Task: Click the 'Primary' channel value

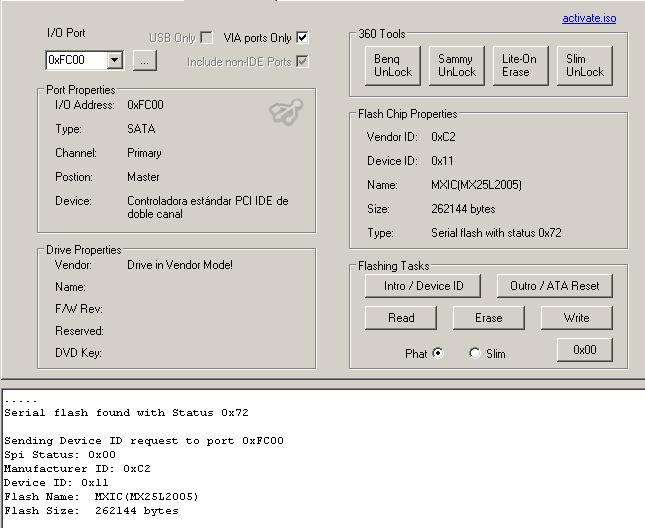Action: [x=144, y=153]
